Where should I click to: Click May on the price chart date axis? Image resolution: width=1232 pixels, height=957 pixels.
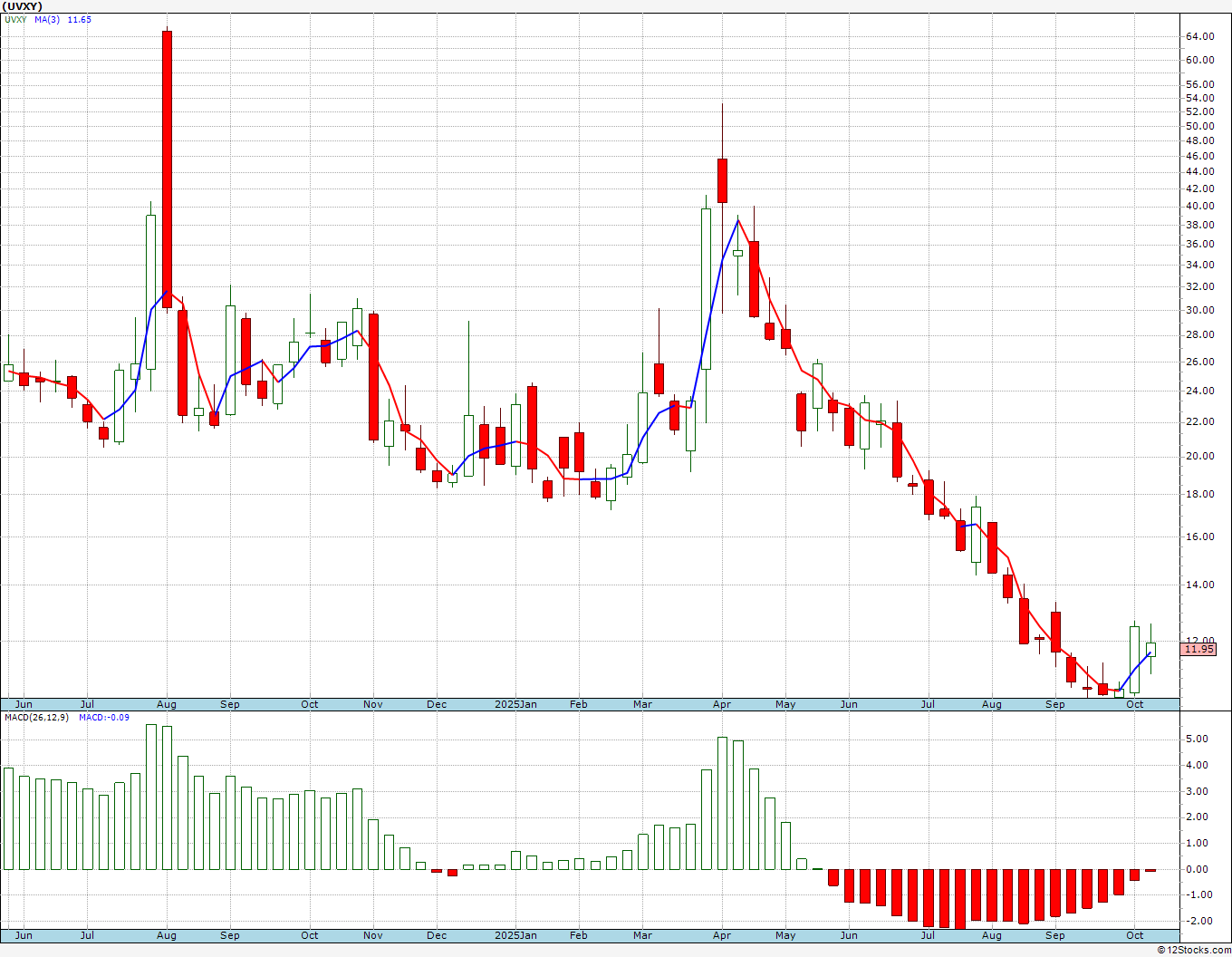785,704
